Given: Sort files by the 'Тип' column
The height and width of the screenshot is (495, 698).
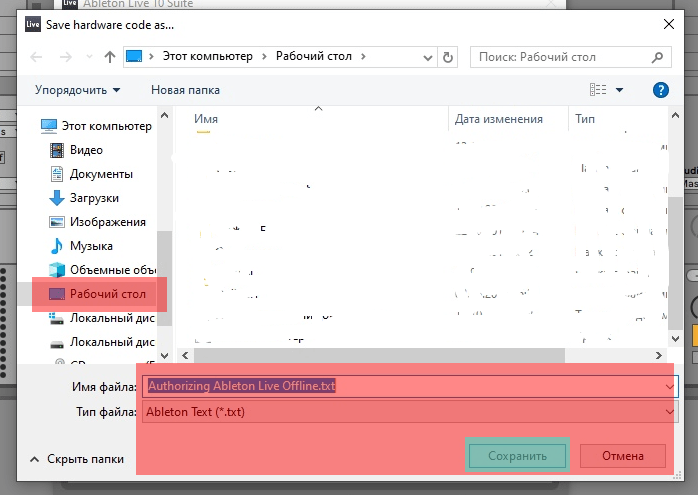Looking at the screenshot, I should [x=584, y=119].
